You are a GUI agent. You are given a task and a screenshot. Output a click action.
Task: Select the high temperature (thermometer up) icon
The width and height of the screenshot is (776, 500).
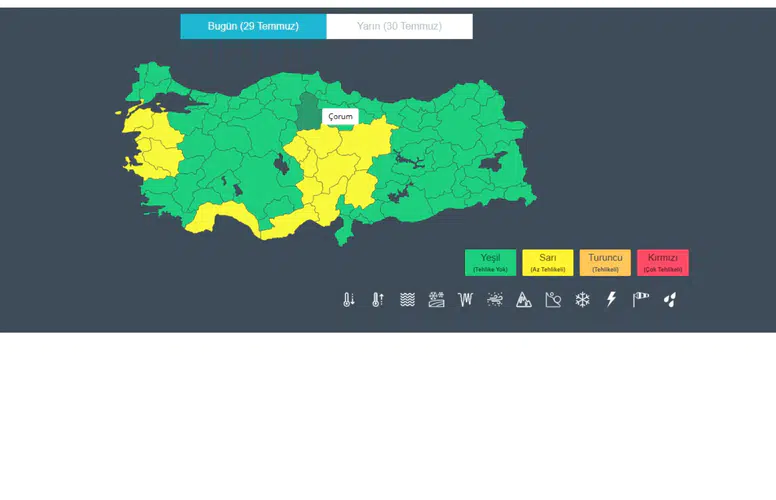pyautogui.click(x=378, y=300)
